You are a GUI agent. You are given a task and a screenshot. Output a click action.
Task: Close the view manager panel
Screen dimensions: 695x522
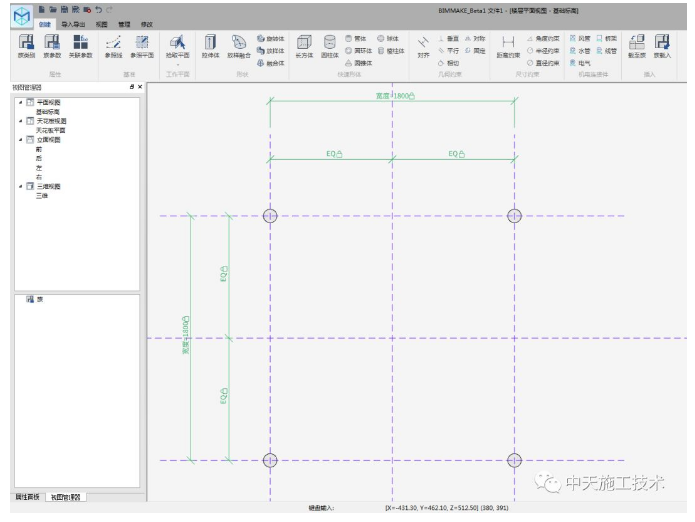point(140,87)
